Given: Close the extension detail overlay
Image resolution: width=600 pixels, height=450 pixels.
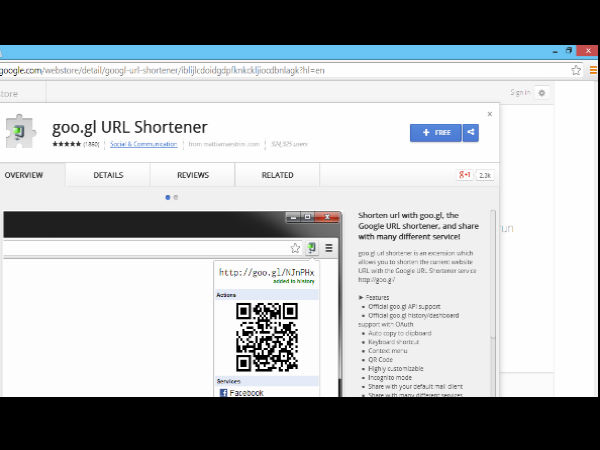Looking at the screenshot, I should pos(489,112).
